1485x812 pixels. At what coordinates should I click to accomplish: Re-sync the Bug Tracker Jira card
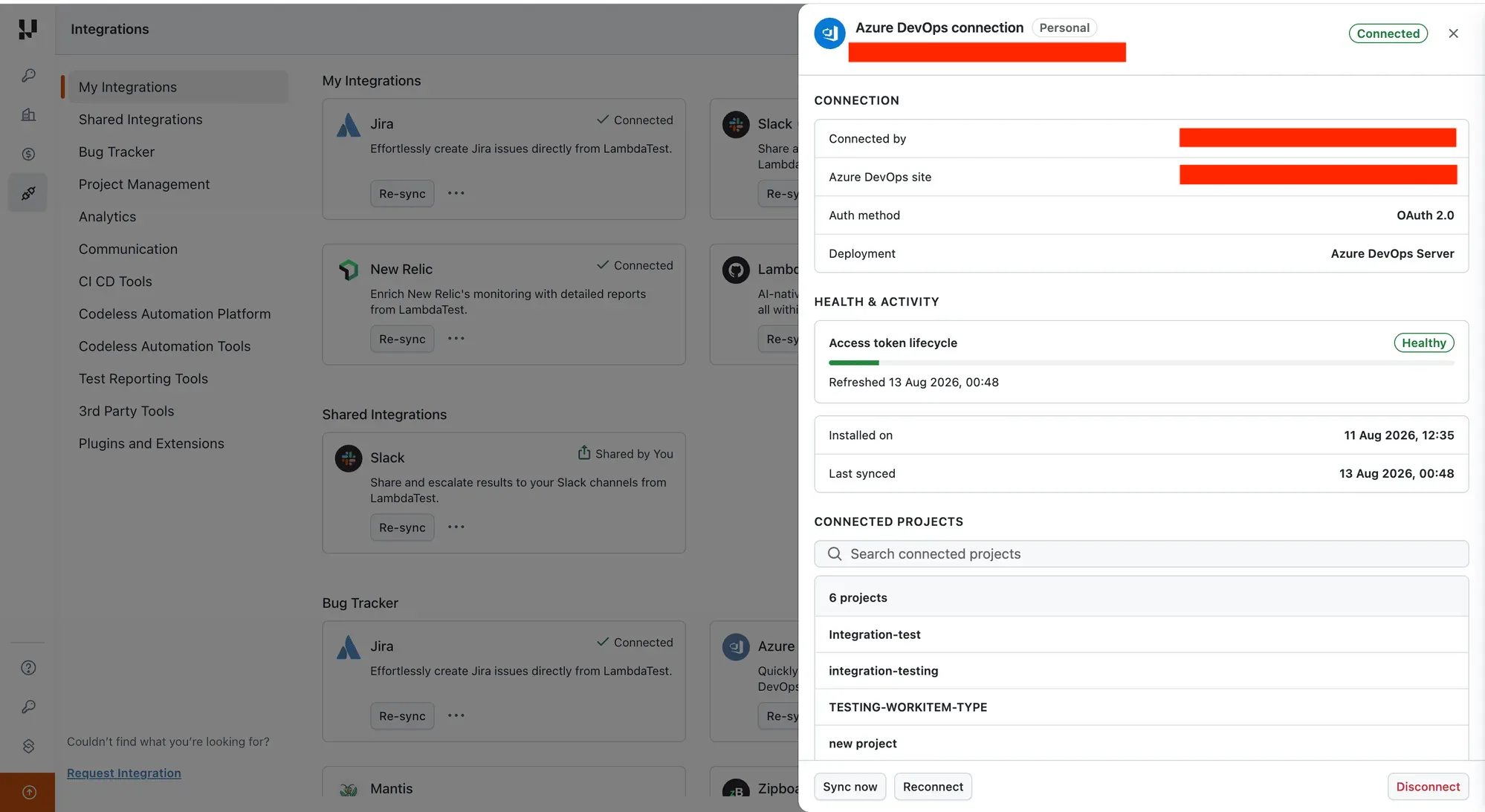pos(402,717)
